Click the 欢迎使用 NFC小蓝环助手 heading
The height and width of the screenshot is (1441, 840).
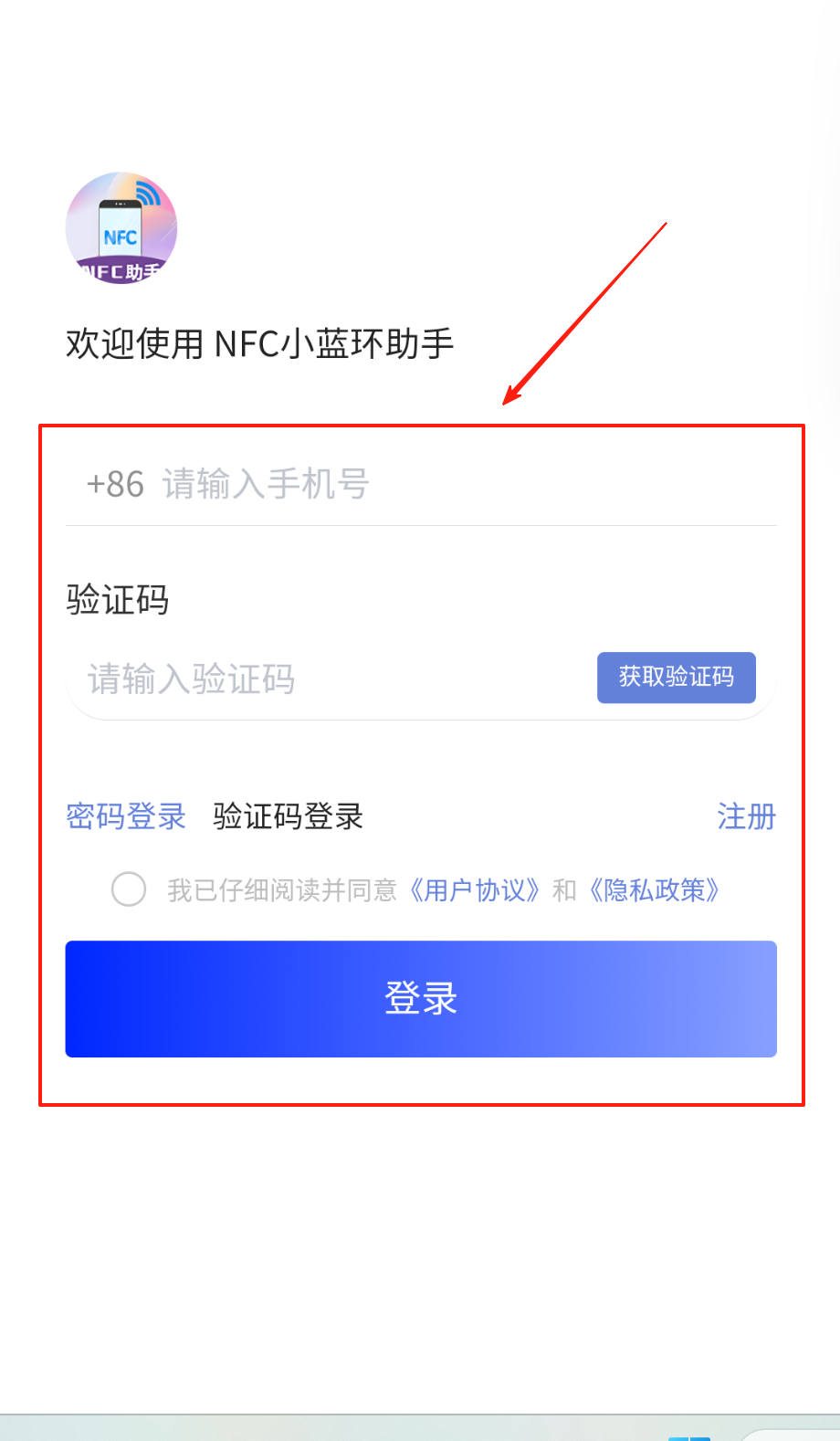click(260, 343)
